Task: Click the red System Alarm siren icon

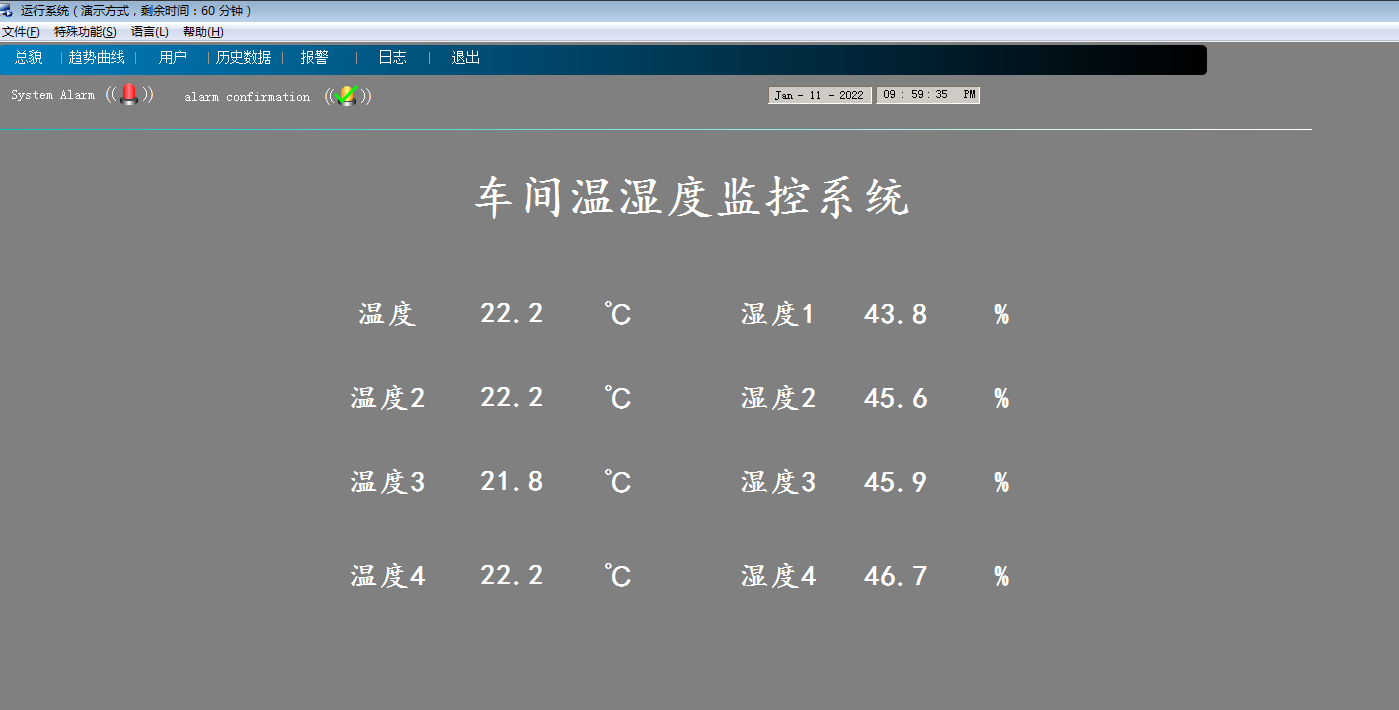Action: pos(129,95)
